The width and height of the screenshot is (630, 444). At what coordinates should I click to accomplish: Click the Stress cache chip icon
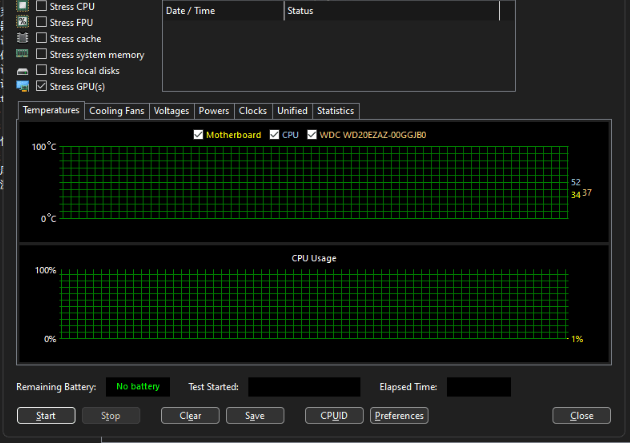[22, 38]
